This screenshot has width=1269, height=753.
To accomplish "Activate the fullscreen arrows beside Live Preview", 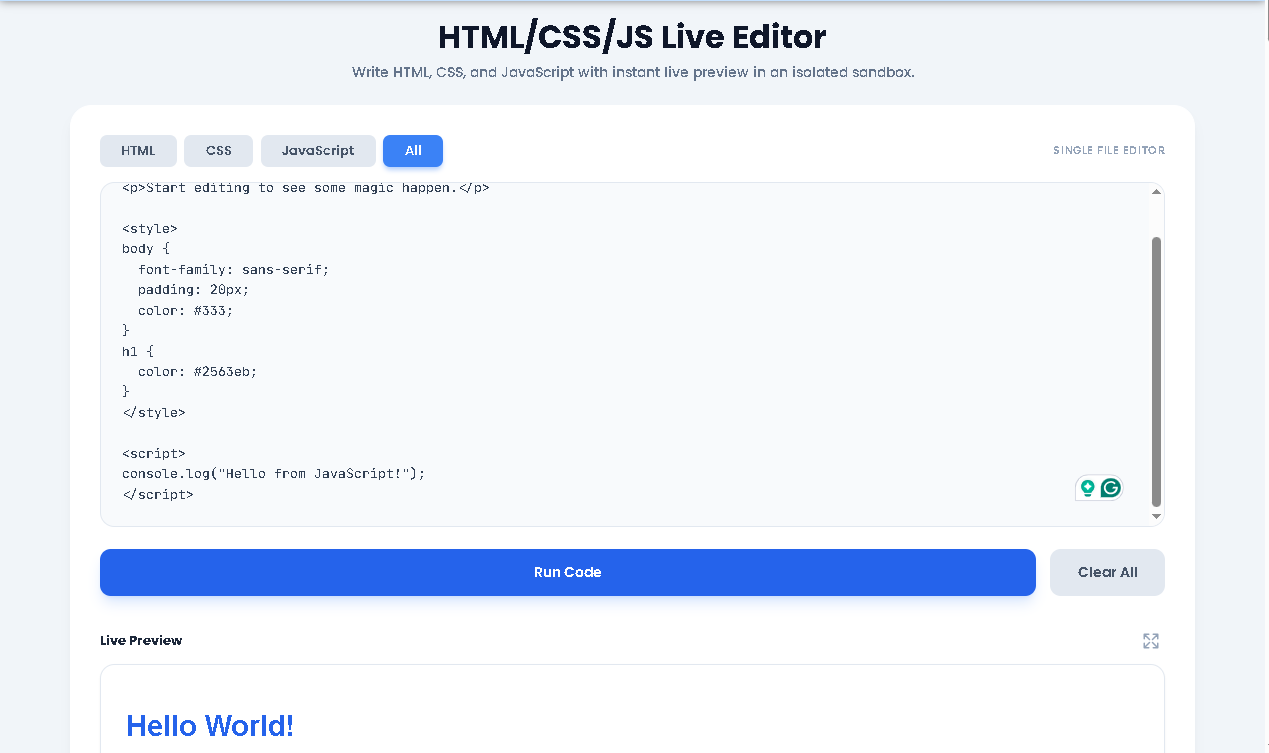I will (1150, 641).
